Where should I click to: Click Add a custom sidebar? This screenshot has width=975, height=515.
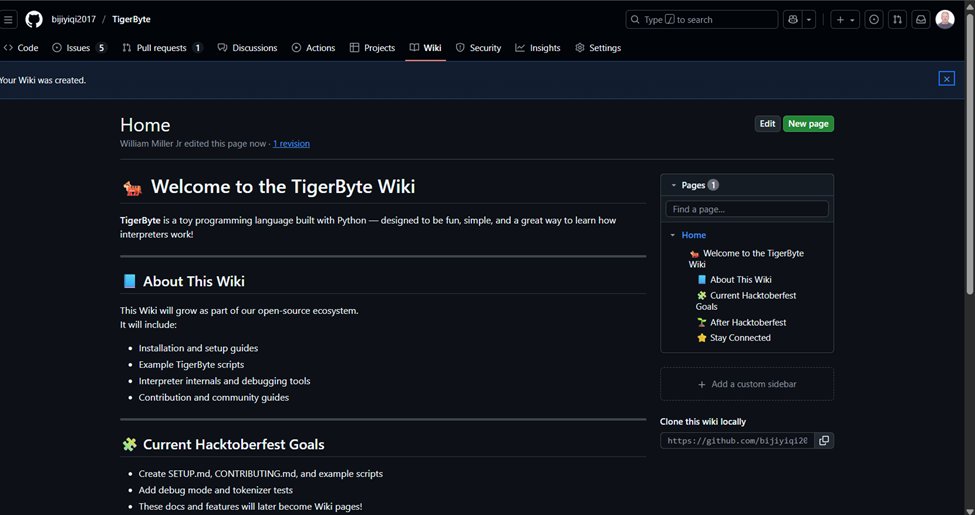(747, 384)
